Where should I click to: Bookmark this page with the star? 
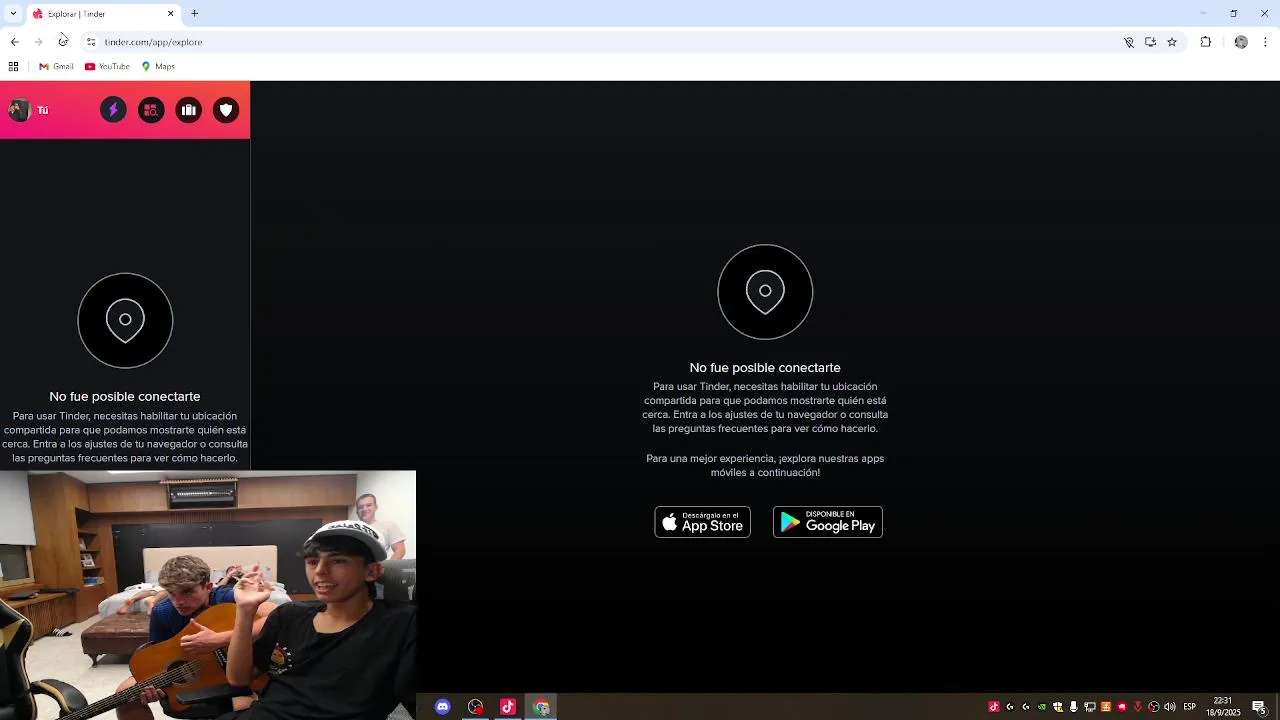[1172, 42]
